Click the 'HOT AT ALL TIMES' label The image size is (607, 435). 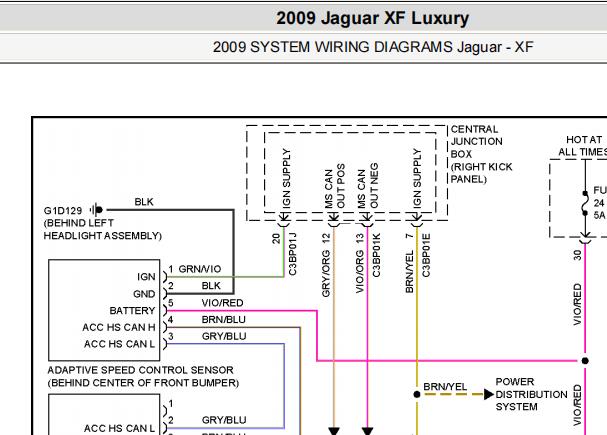584,146
